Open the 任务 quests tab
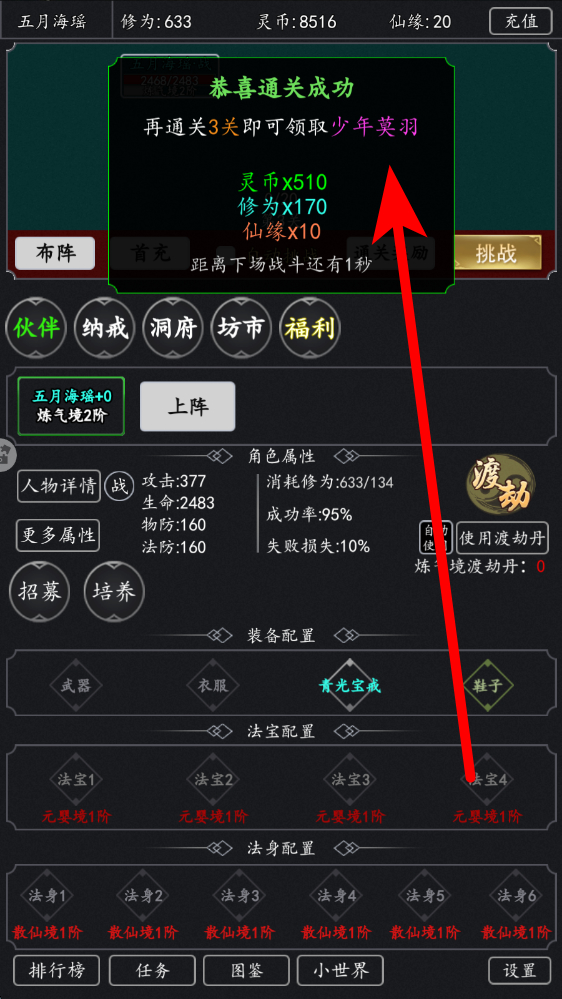Image resolution: width=562 pixels, height=999 pixels. tap(153, 970)
